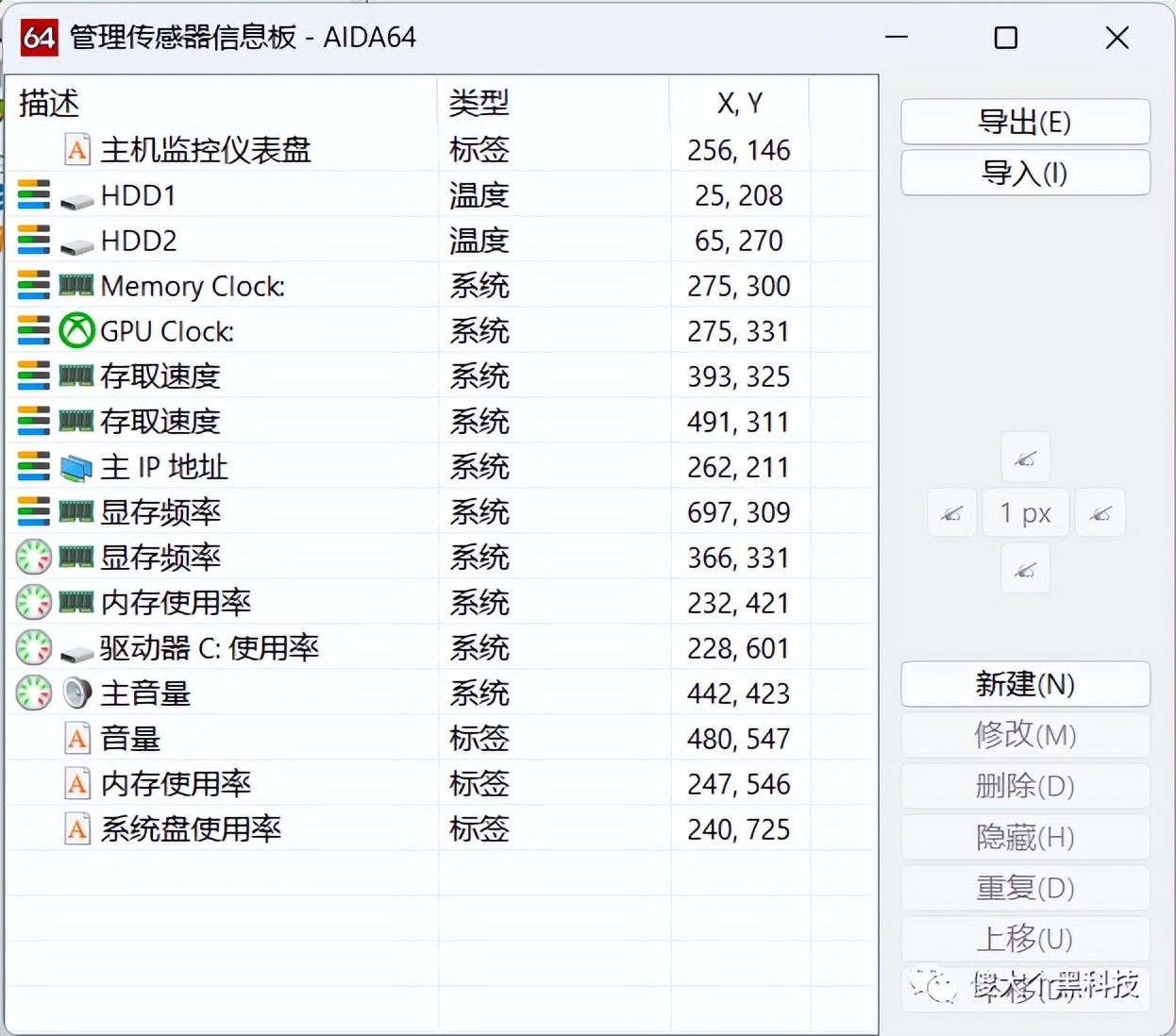
Task: Click the speaker icon beside 主音量
Action: tap(76, 693)
